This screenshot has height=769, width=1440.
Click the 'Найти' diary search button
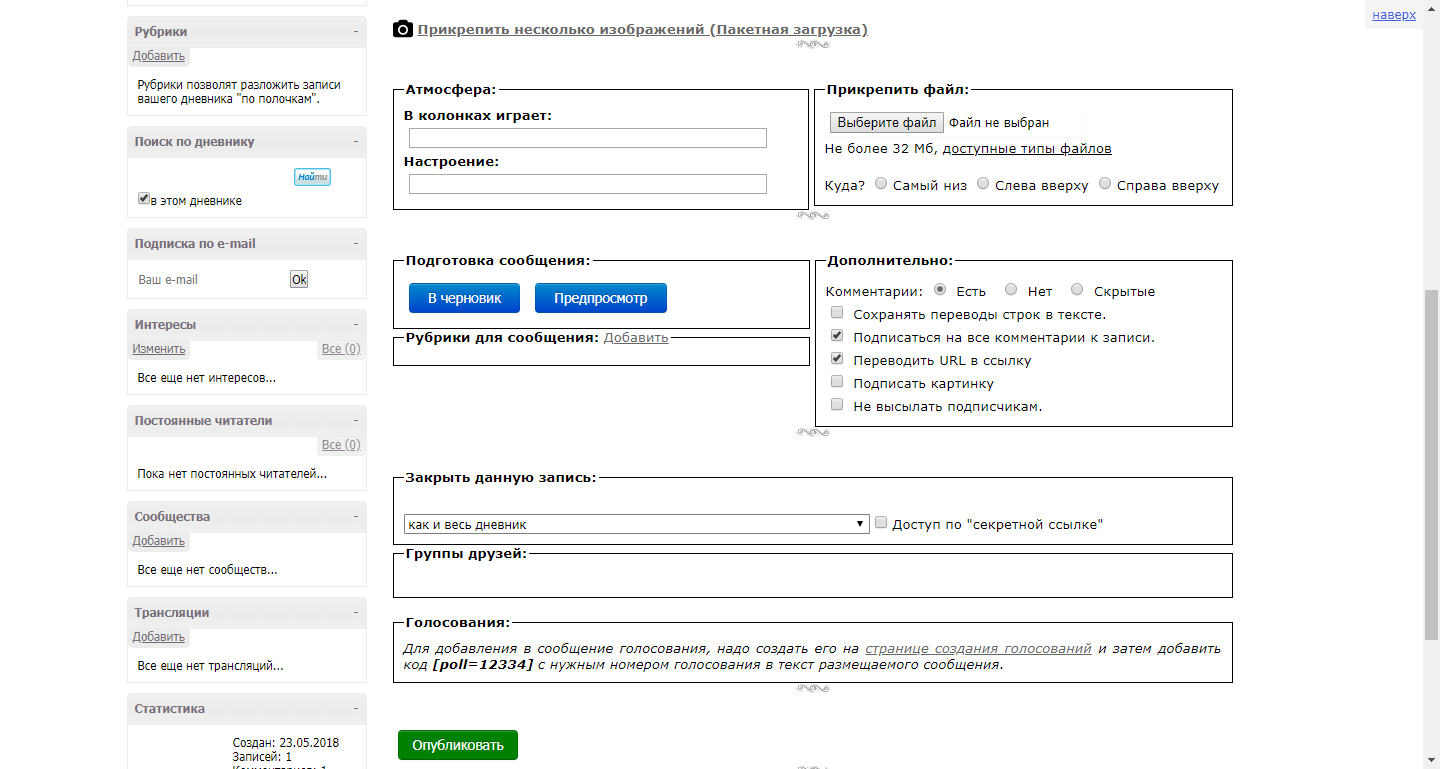pyautogui.click(x=312, y=176)
